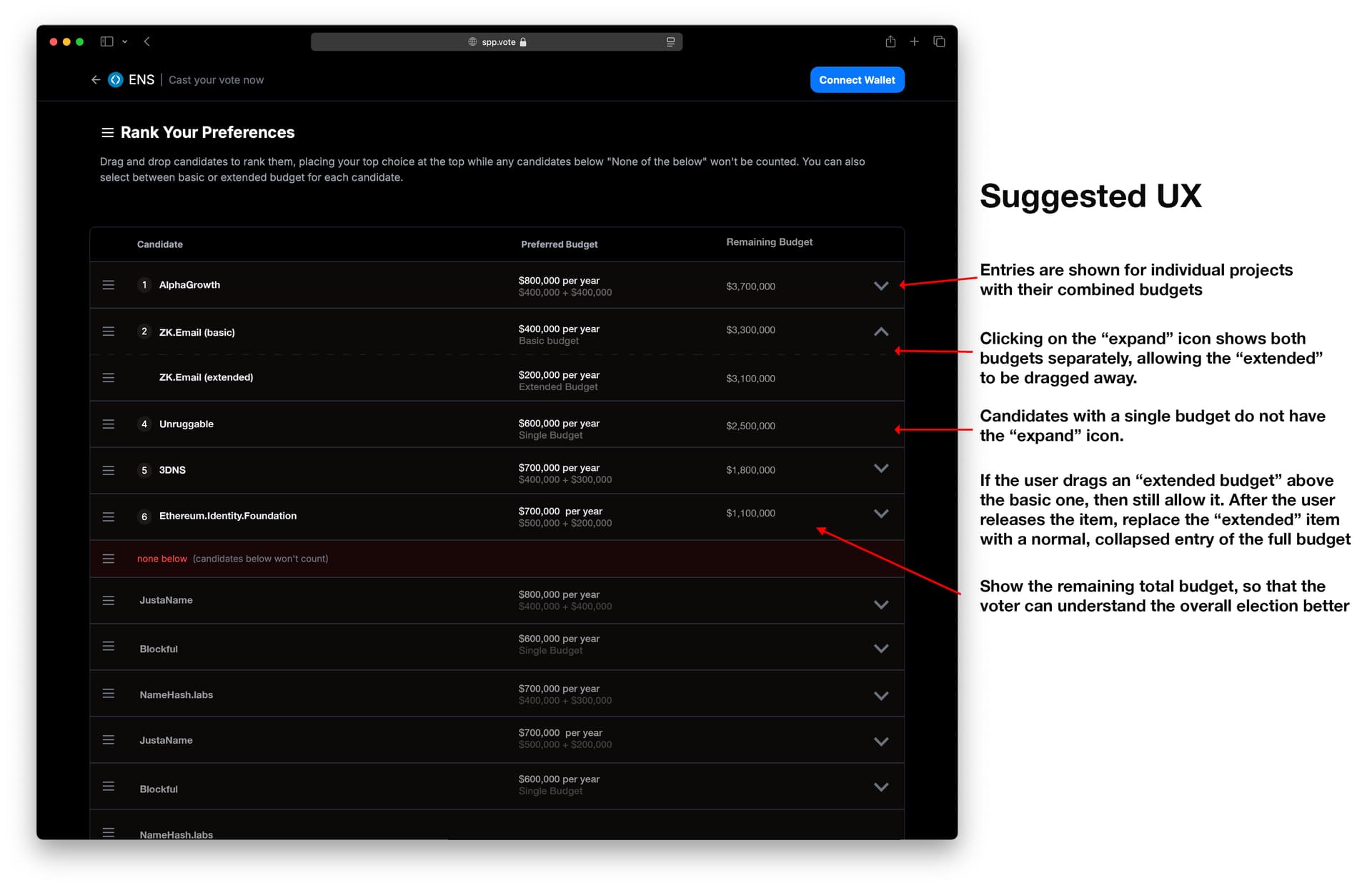Grab the $700,000 JustaName drag handle
Screen dimensions: 1372x888
coord(109,740)
